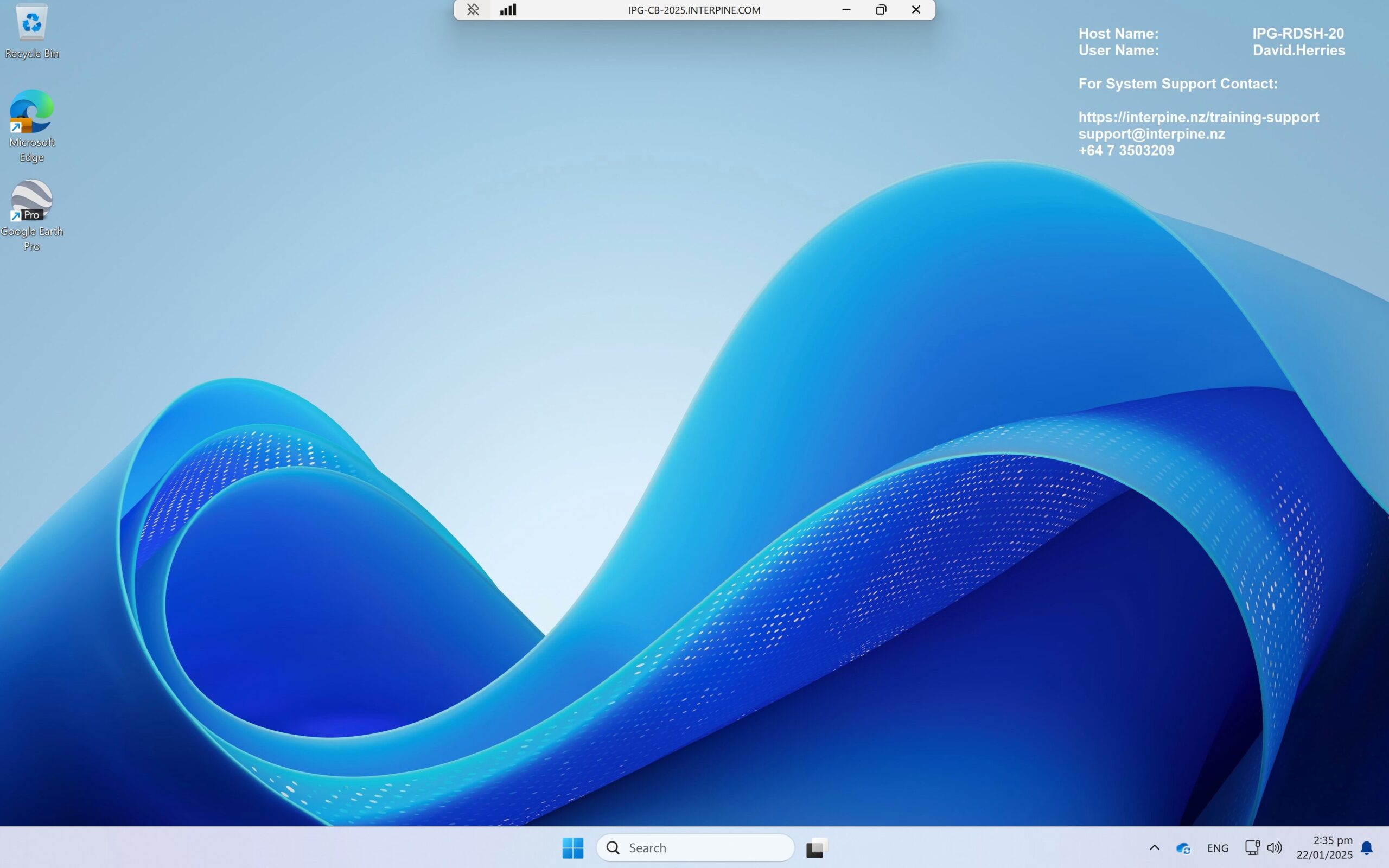Toggle the pin on the connection bar
Image resolution: width=1389 pixels, height=868 pixels.
tap(473, 9)
